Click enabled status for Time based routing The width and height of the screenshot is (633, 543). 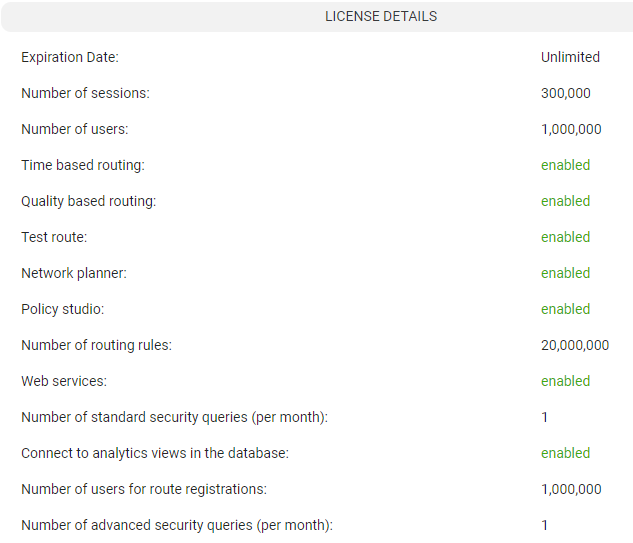coord(565,165)
